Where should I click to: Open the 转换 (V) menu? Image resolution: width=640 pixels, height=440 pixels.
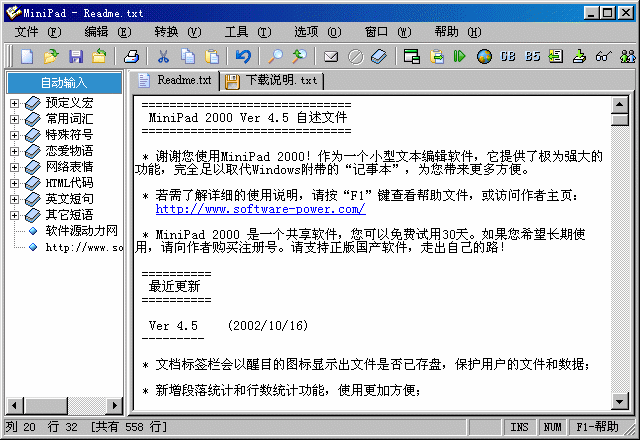178,32
